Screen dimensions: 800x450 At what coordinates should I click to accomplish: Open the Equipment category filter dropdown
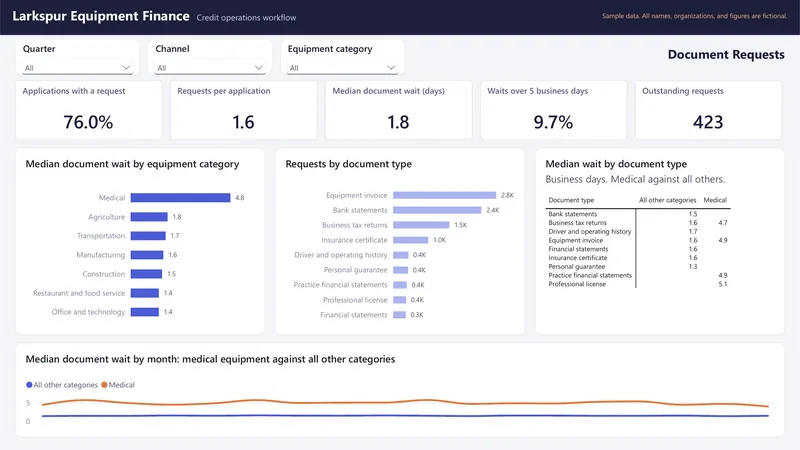pos(342,68)
